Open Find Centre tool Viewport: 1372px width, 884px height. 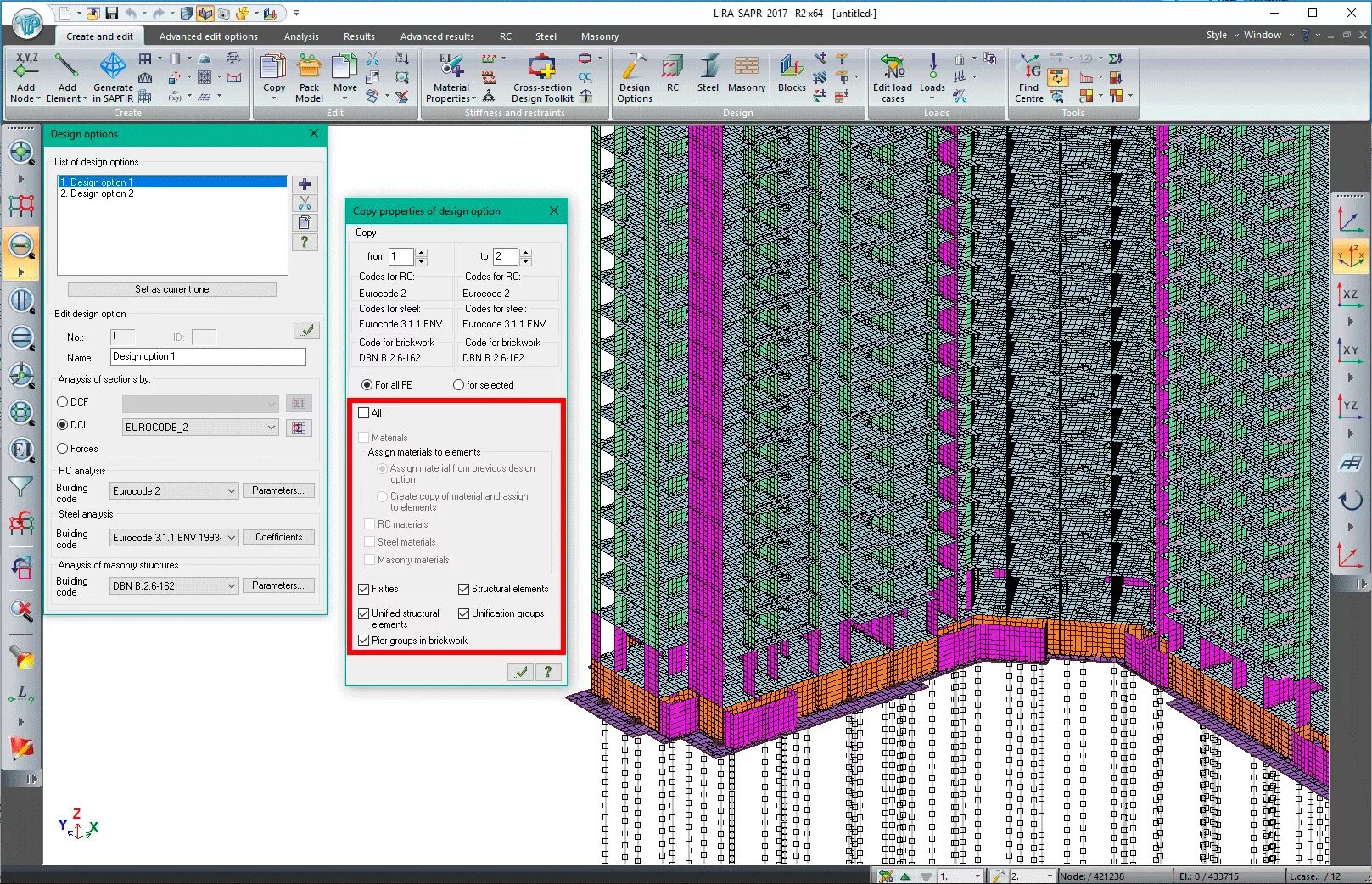(1029, 76)
